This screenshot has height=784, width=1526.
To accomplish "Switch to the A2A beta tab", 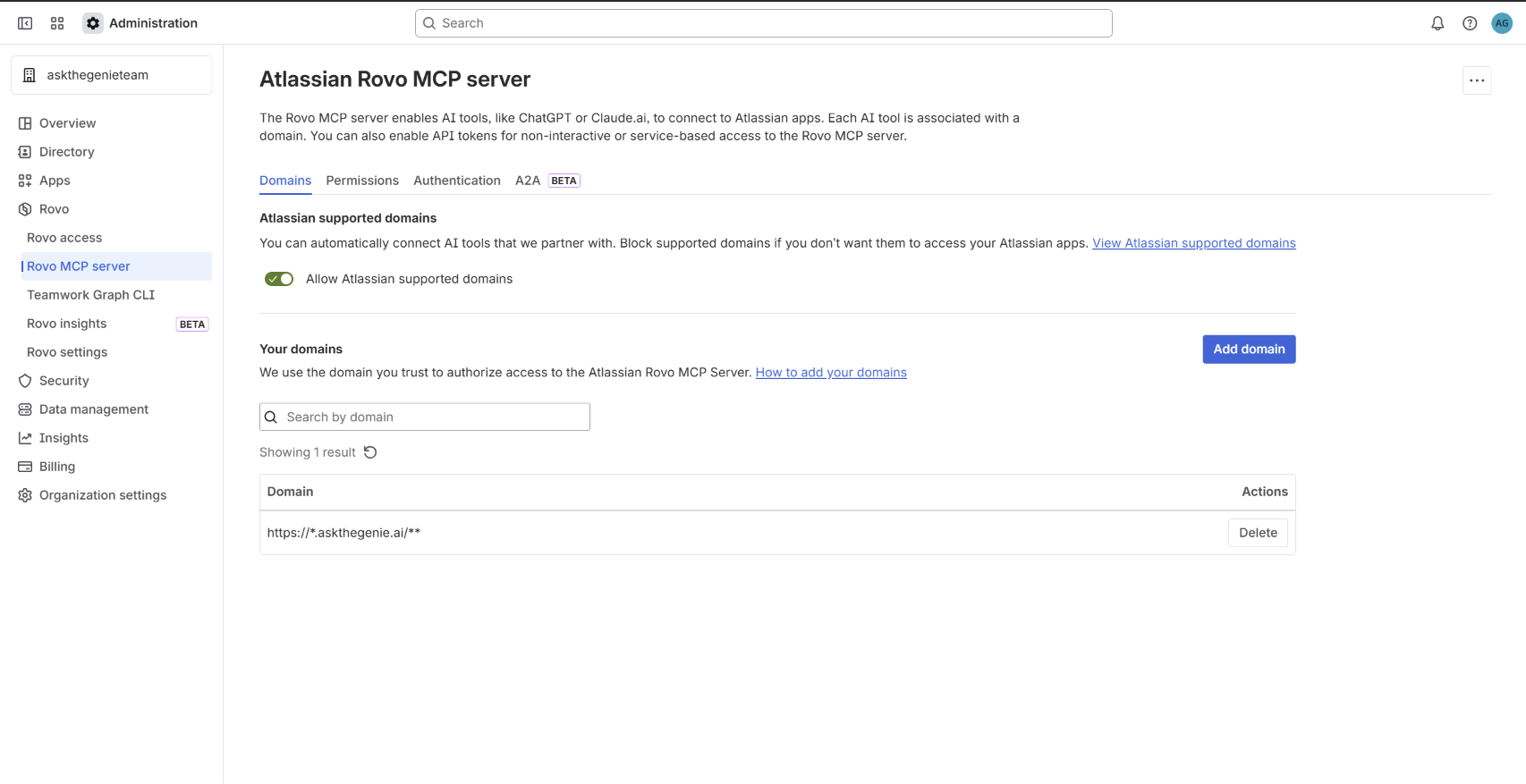I will [547, 181].
